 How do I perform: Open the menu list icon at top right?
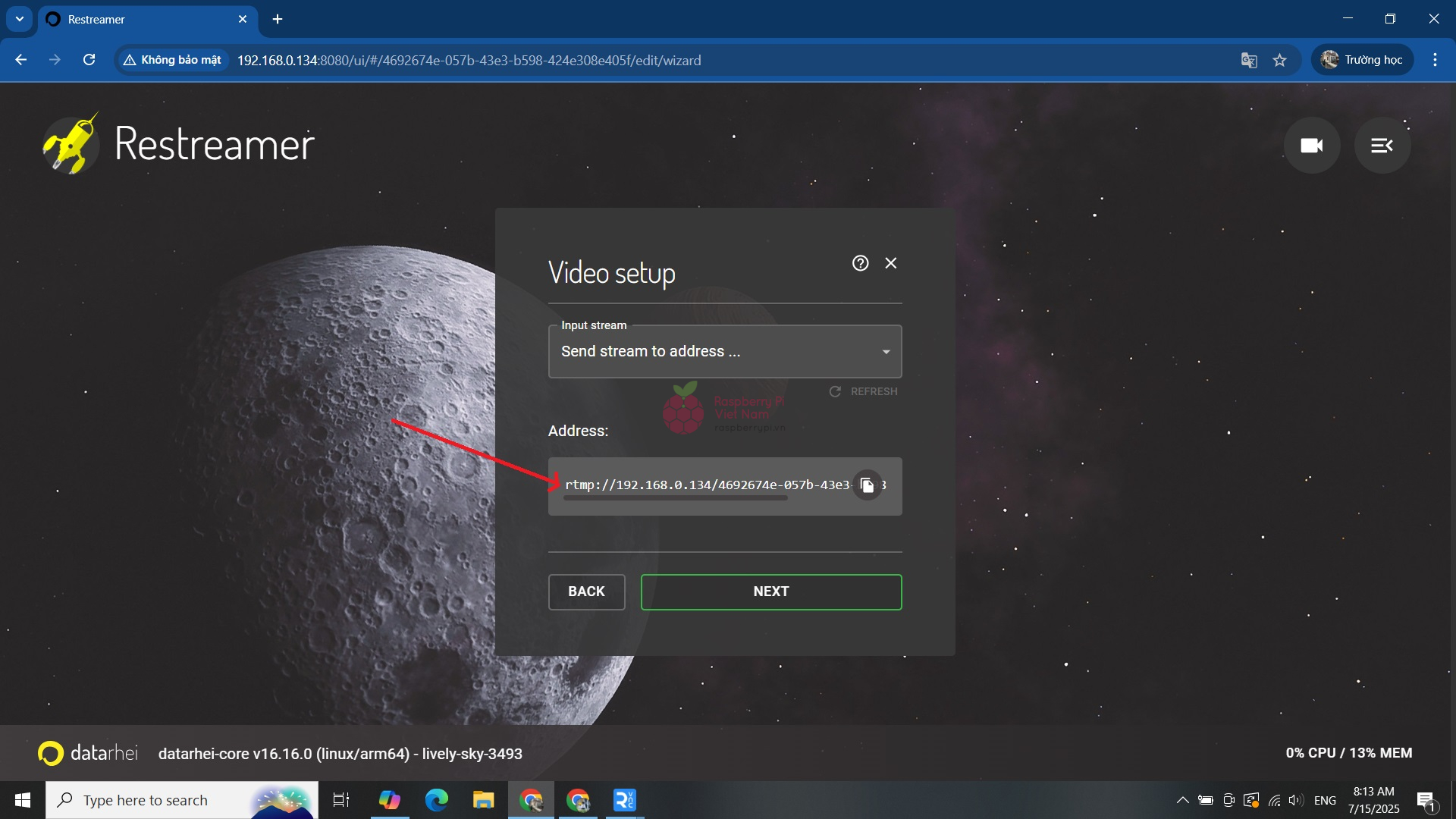coord(1382,145)
